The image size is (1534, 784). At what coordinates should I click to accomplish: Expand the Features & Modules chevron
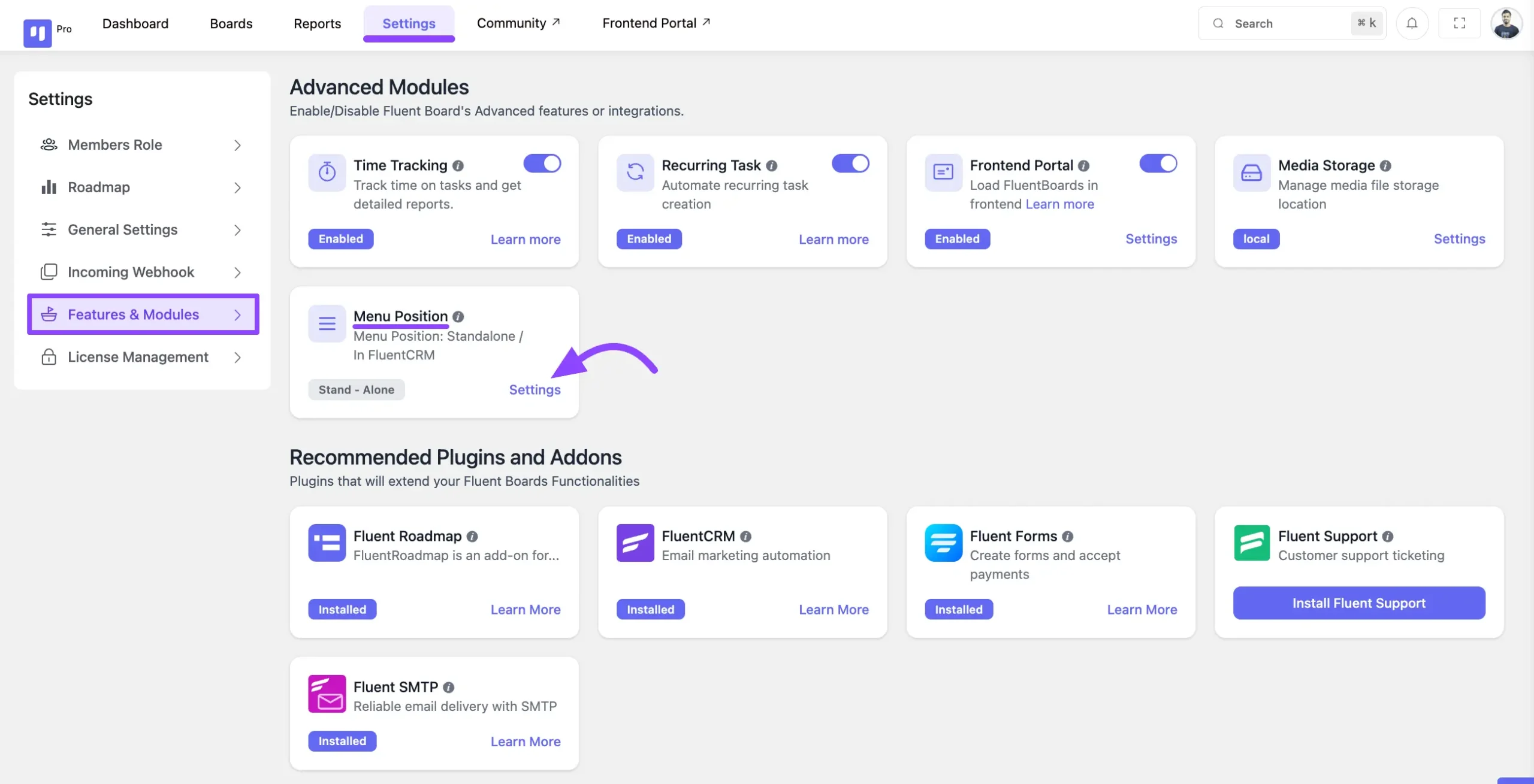click(238, 315)
